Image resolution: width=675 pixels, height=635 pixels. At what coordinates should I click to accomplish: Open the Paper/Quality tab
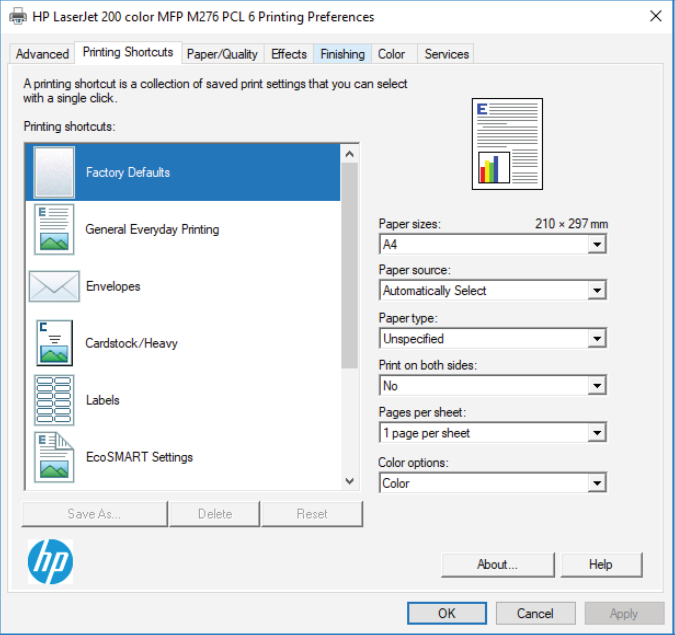click(x=222, y=54)
